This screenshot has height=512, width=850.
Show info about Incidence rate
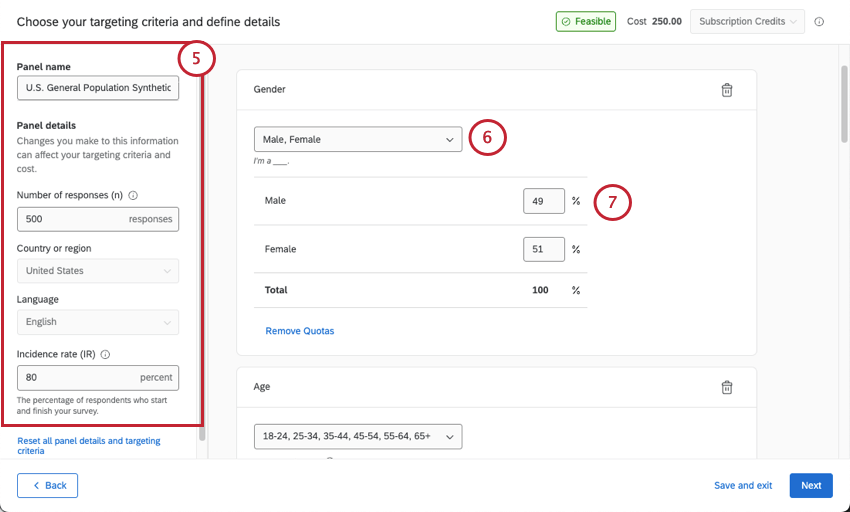coord(105,354)
